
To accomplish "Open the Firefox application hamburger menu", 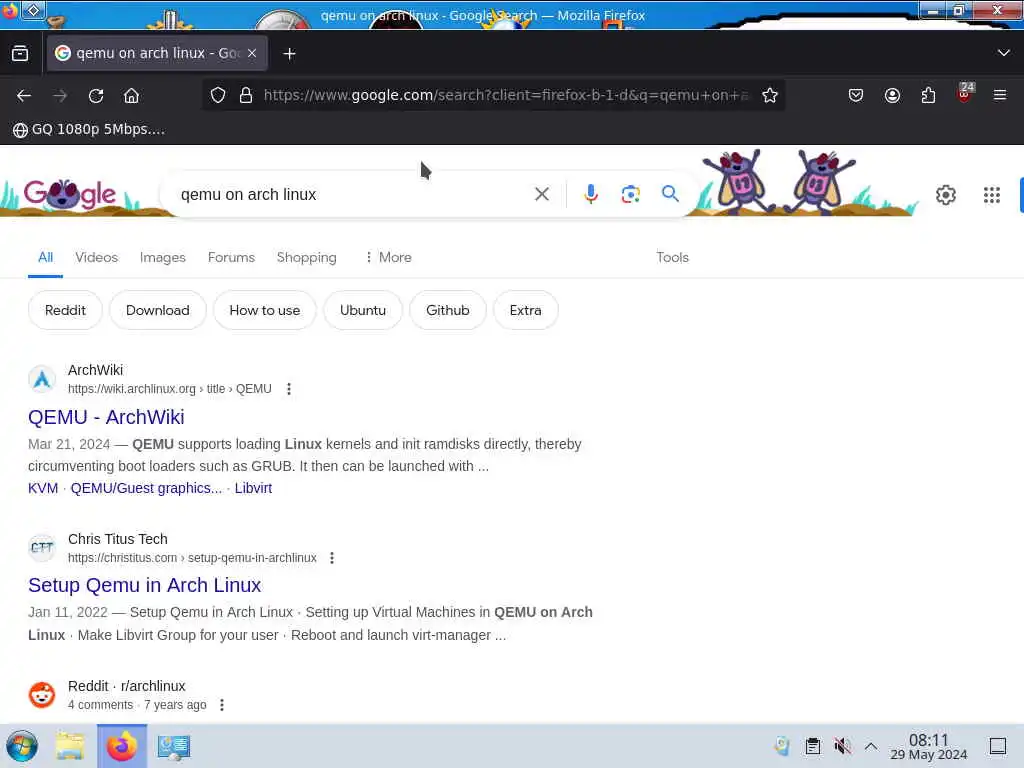I will [1000, 95].
